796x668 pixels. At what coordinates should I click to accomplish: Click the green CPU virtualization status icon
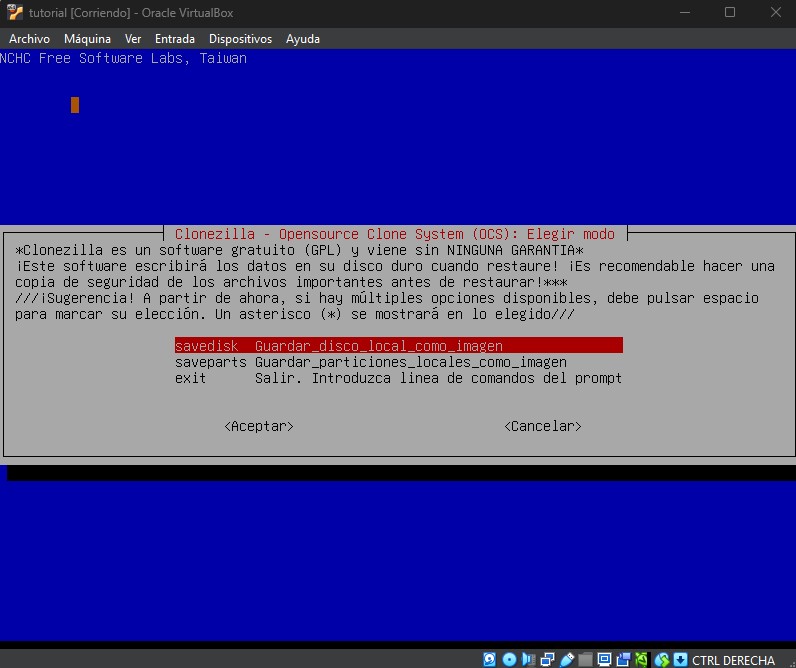tap(641, 659)
